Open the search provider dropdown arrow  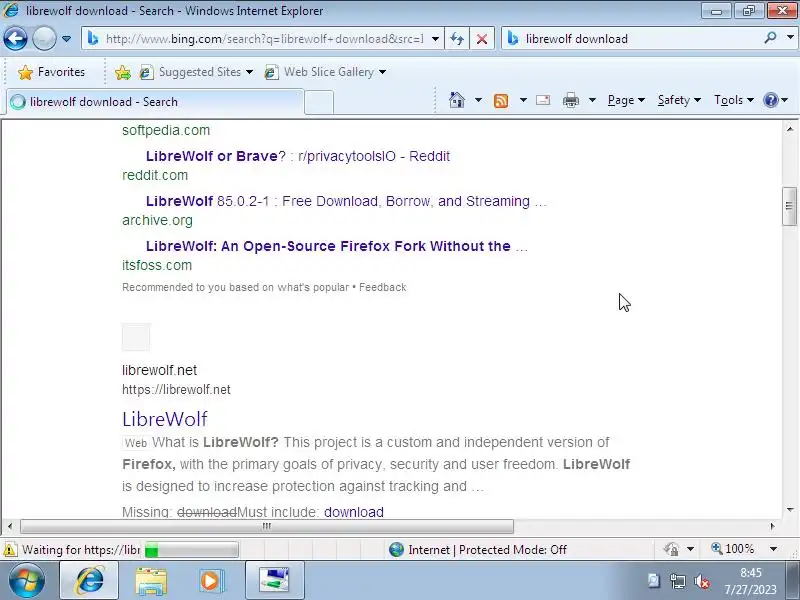790,38
